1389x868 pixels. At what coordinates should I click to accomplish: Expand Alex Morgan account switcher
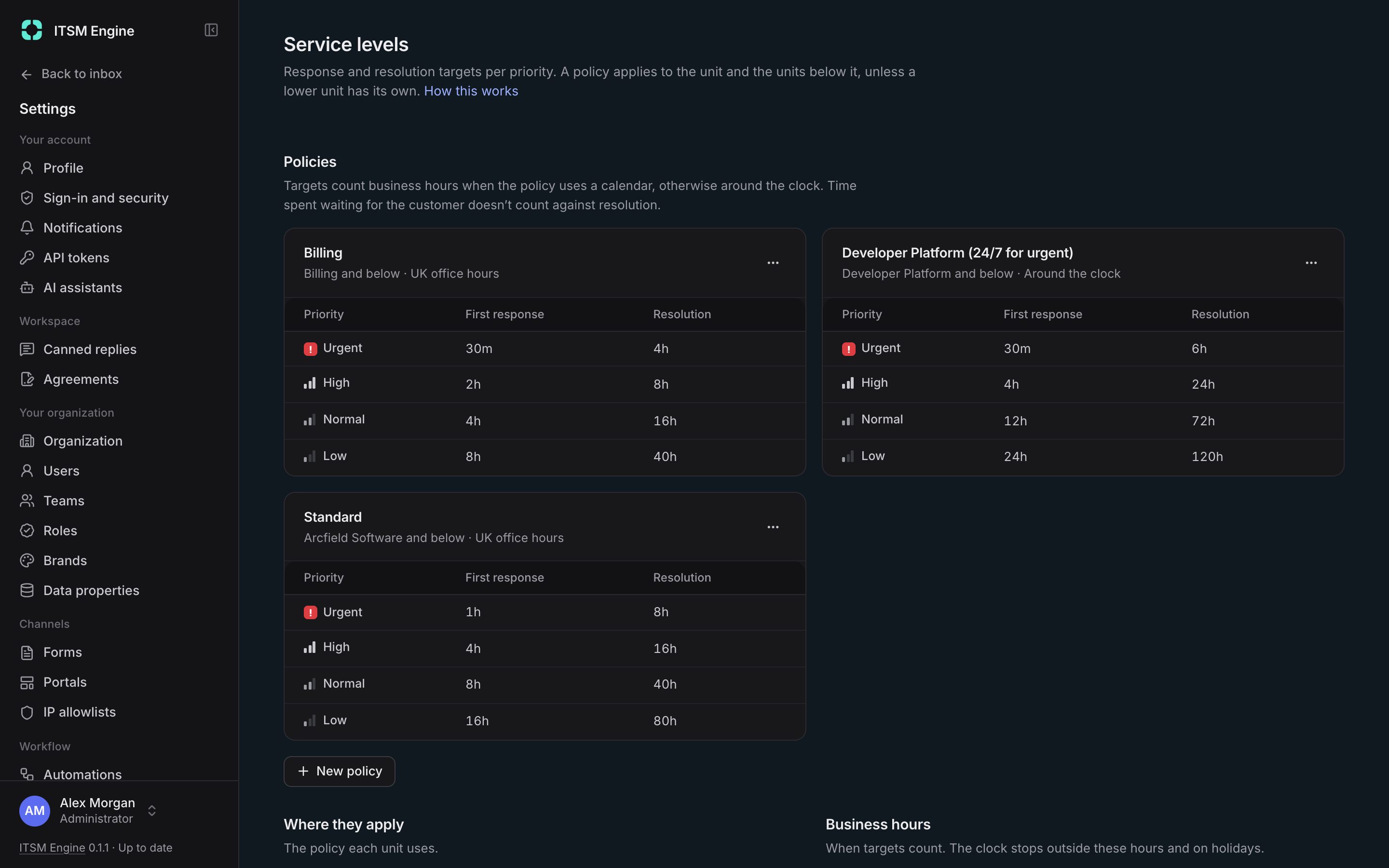point(152,811)
